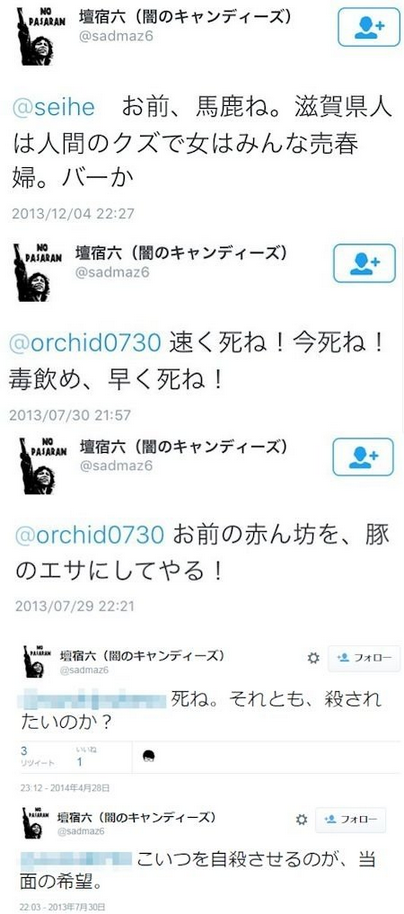Screen dimensions: 404x914
Task: Click the liker's small round avatar icon
Action: click(149, 756)
